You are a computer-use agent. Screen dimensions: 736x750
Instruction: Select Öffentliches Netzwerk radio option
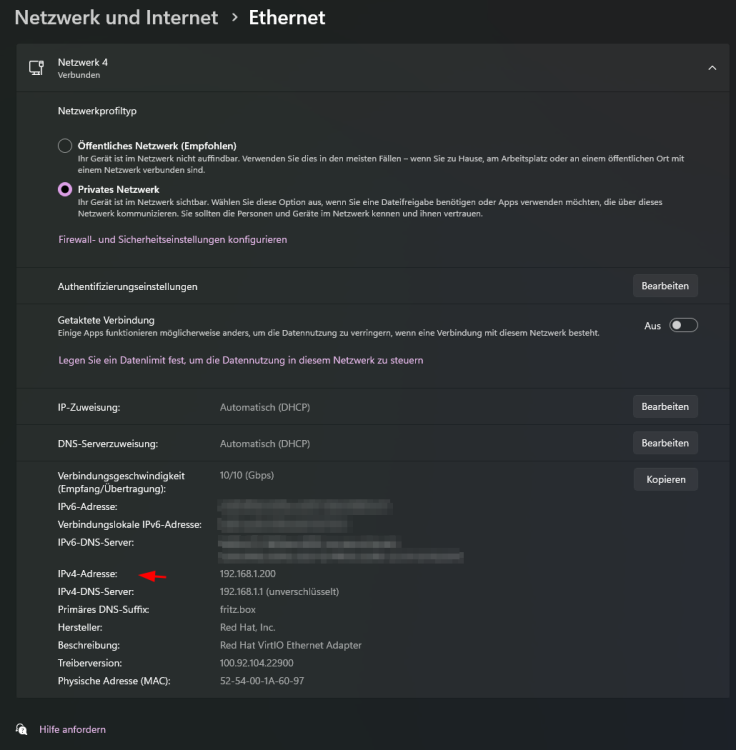65,145
